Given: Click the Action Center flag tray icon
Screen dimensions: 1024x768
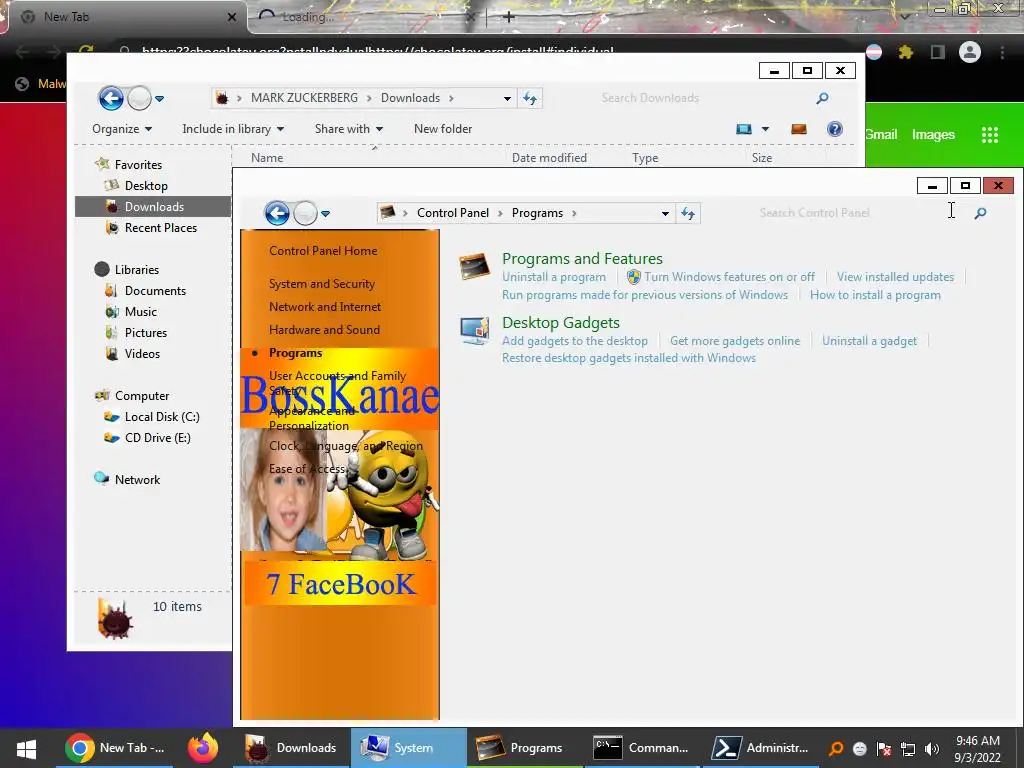Looking at the screenshot, I should pos(884,748).
